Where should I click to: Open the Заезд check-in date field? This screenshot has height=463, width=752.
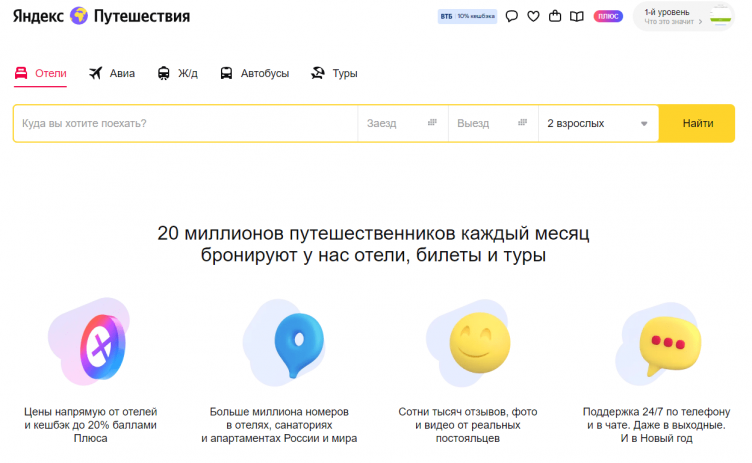[x=403, y=123]
